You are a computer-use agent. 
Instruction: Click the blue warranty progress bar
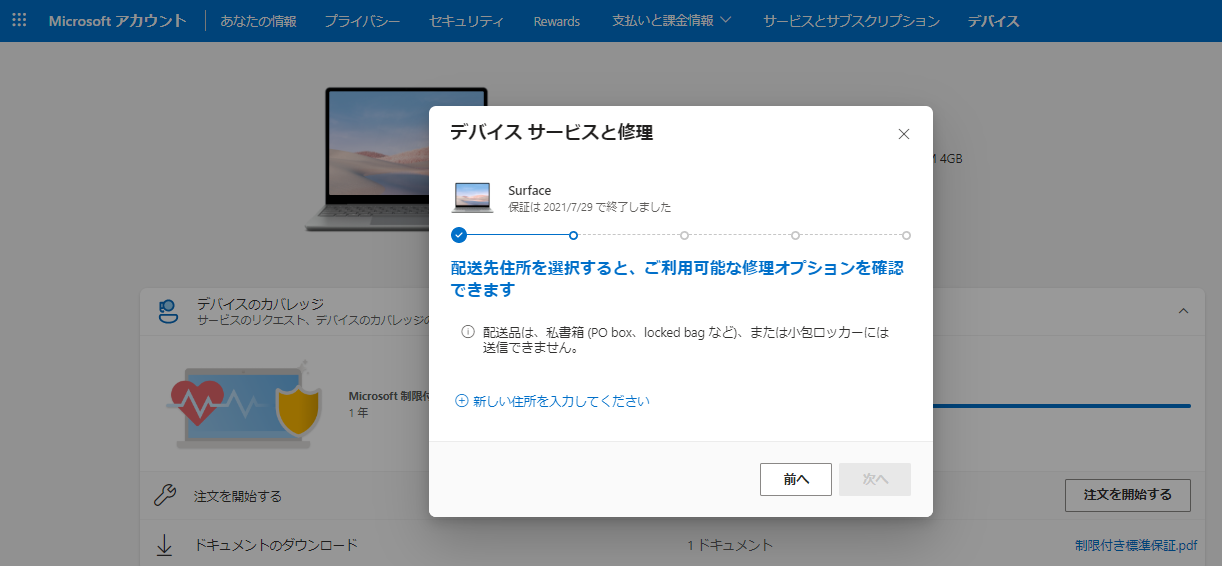(1061, 406)
